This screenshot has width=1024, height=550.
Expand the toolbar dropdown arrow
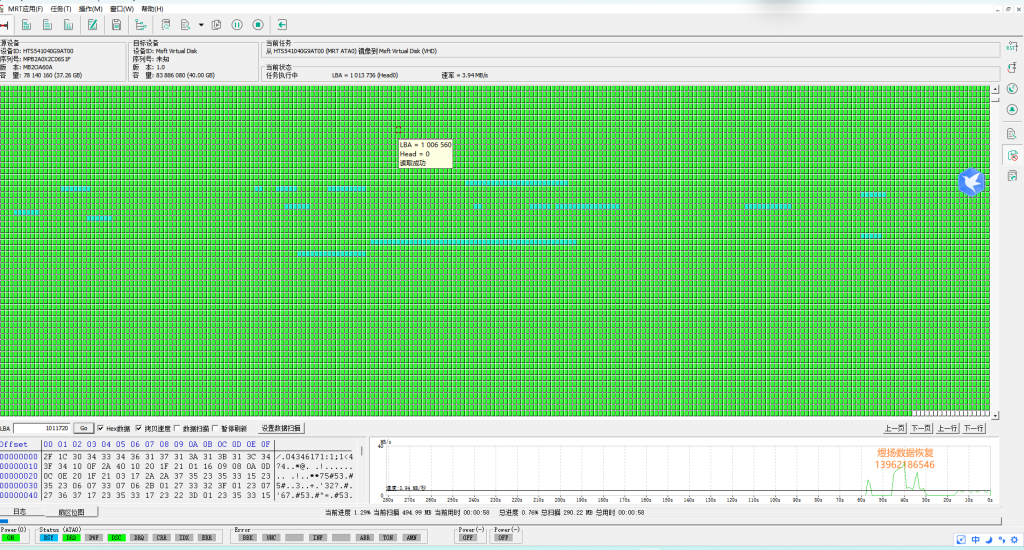tap(201, 25)
